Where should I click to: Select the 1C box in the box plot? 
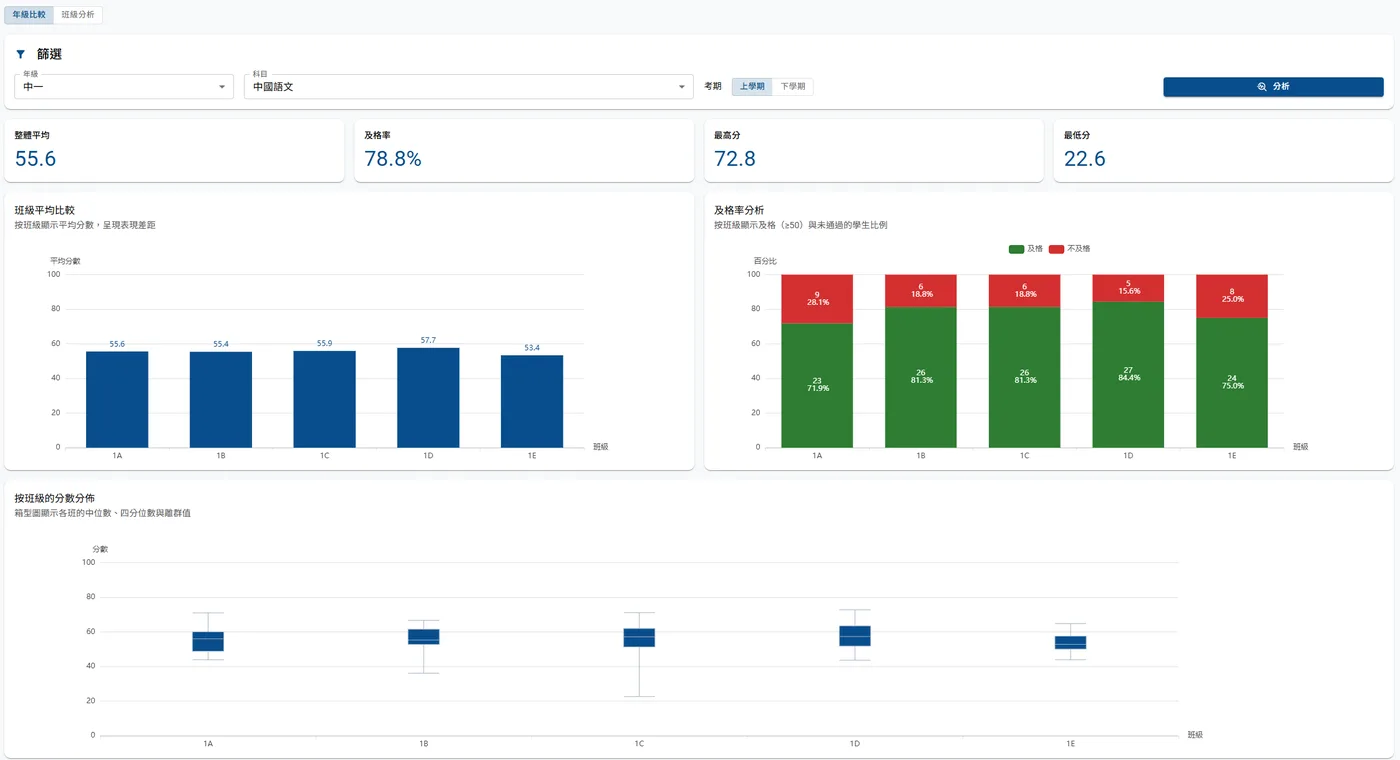pos(639,637)
